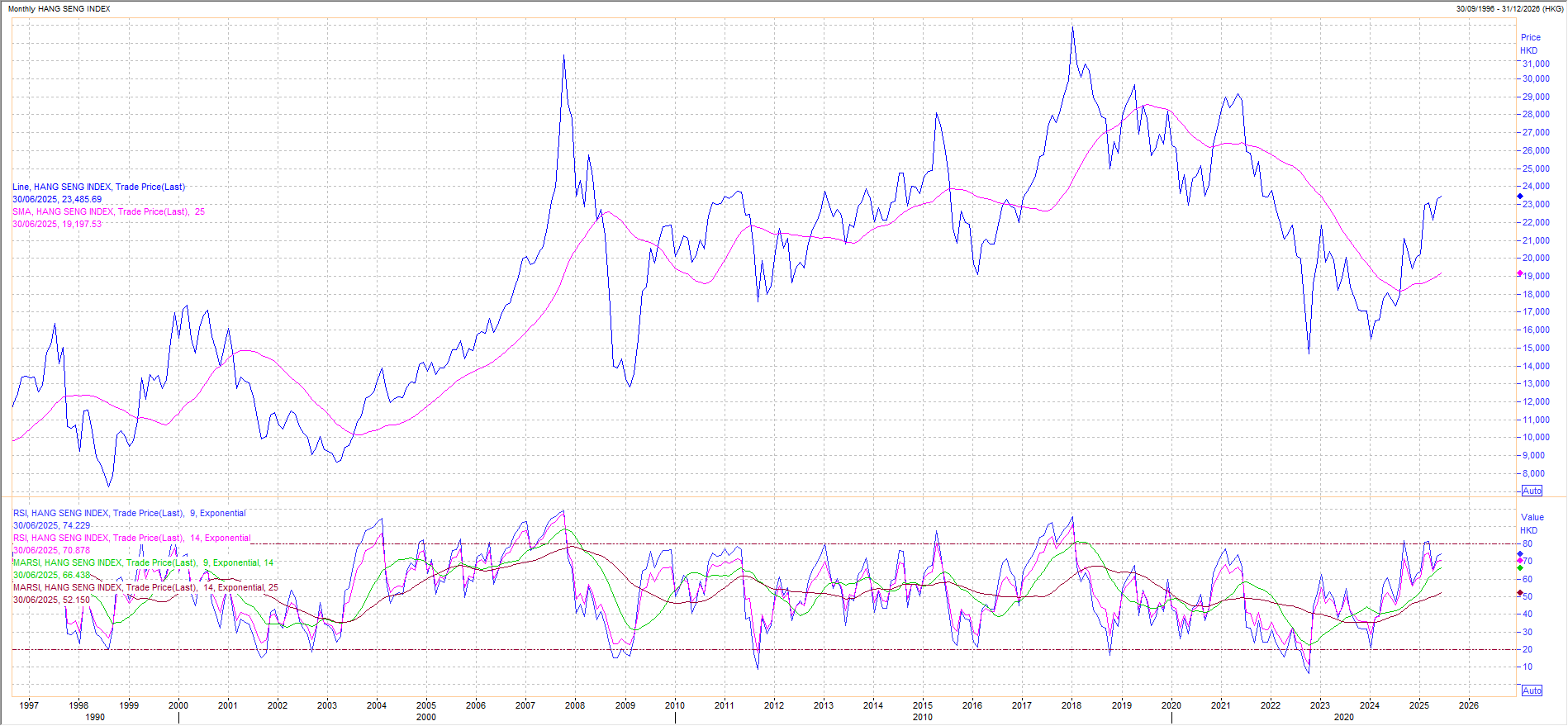
Task: Click the 10 label on the RSI value axis
Action: [x=1528, y=667]
